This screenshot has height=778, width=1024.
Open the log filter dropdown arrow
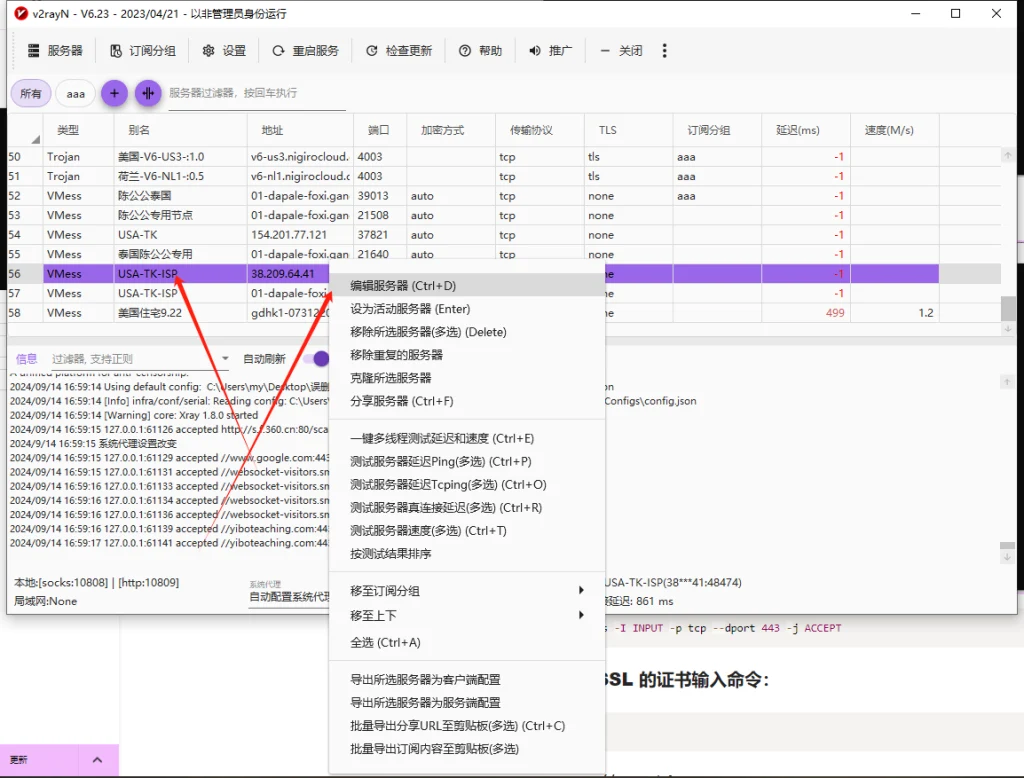[x=225, y=358]
